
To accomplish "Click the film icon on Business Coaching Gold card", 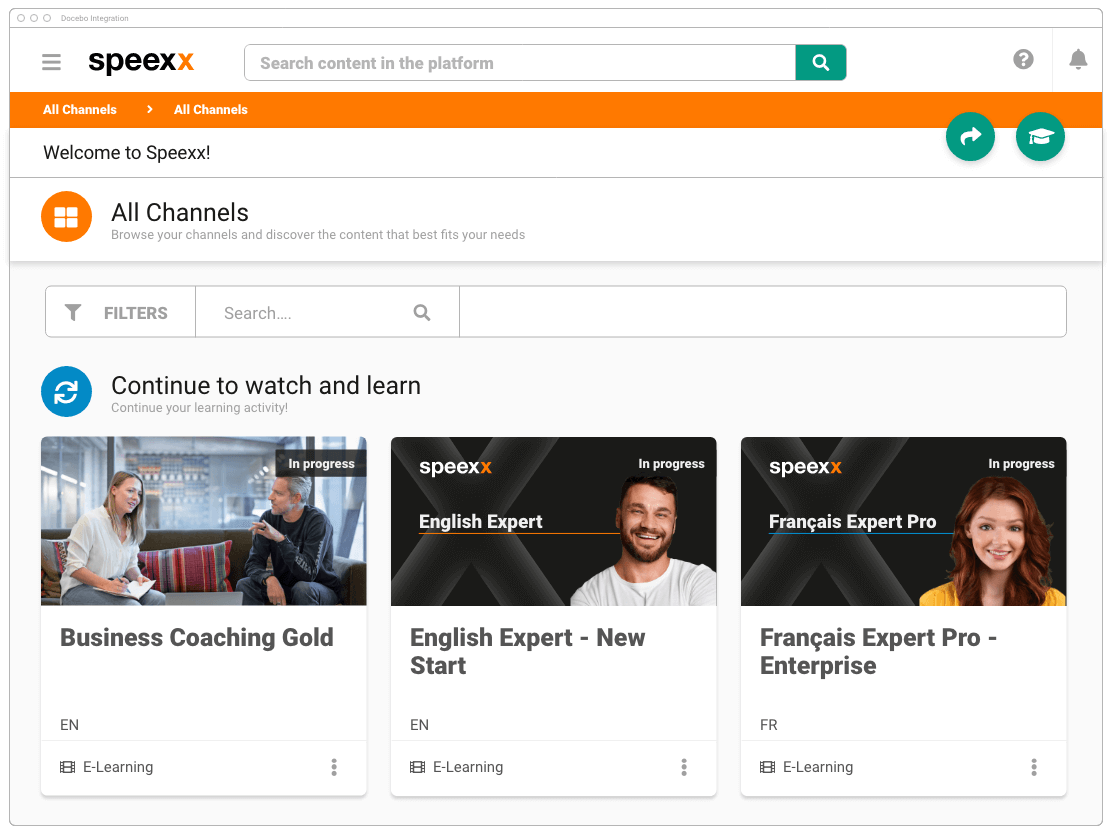I will (67, 767).
